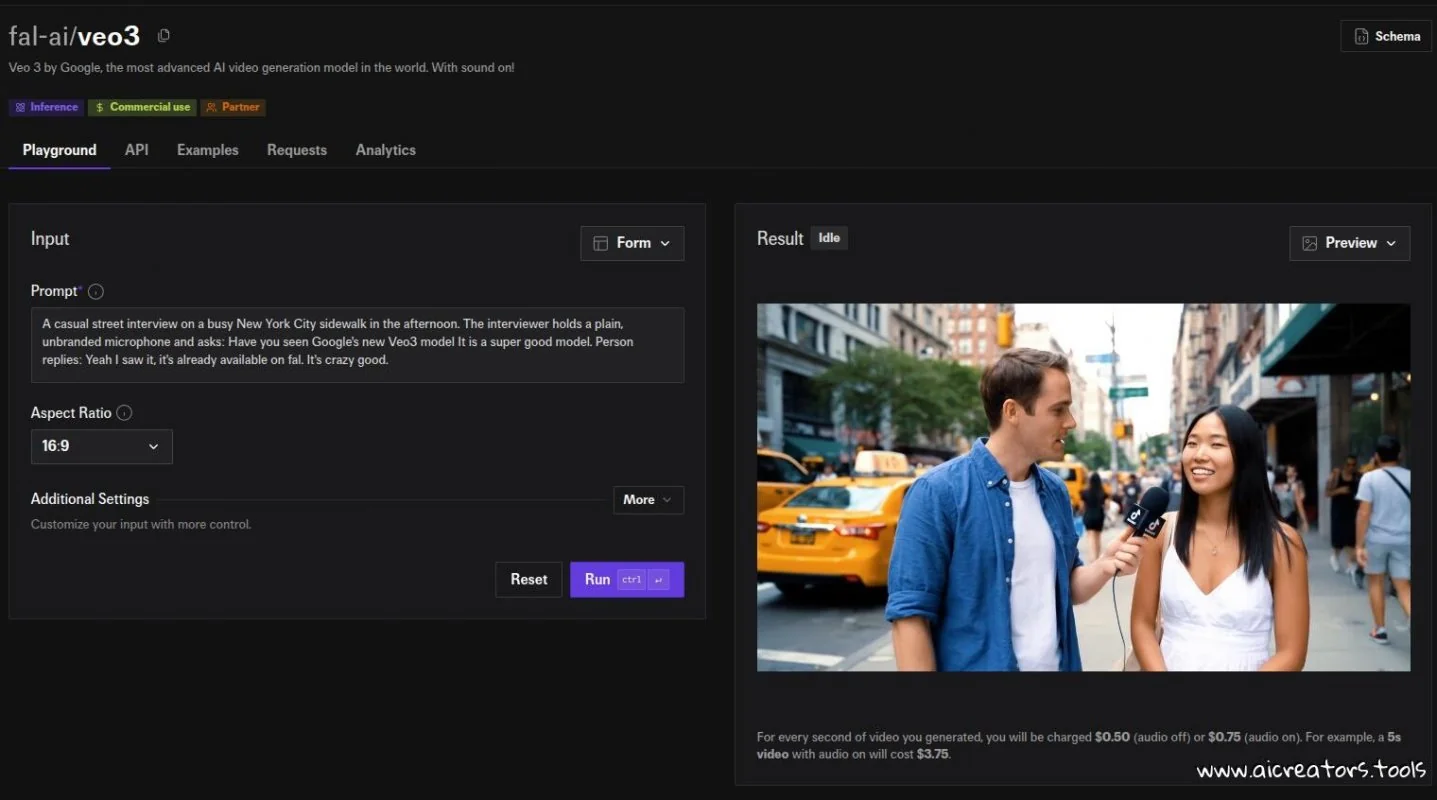Screen dimensions: 1437x800
Task: Click the Result panel heading
Action: pos(780,238)
